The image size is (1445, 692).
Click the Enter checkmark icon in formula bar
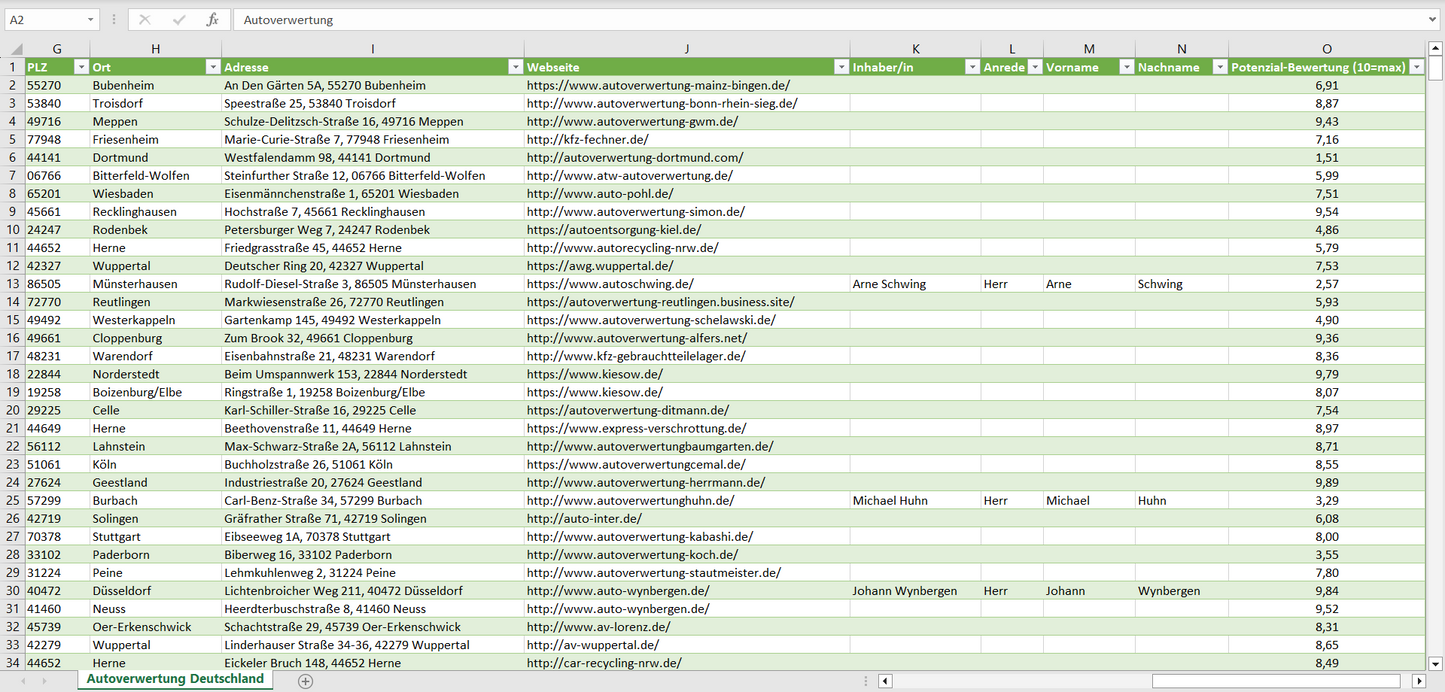point(179,20)
